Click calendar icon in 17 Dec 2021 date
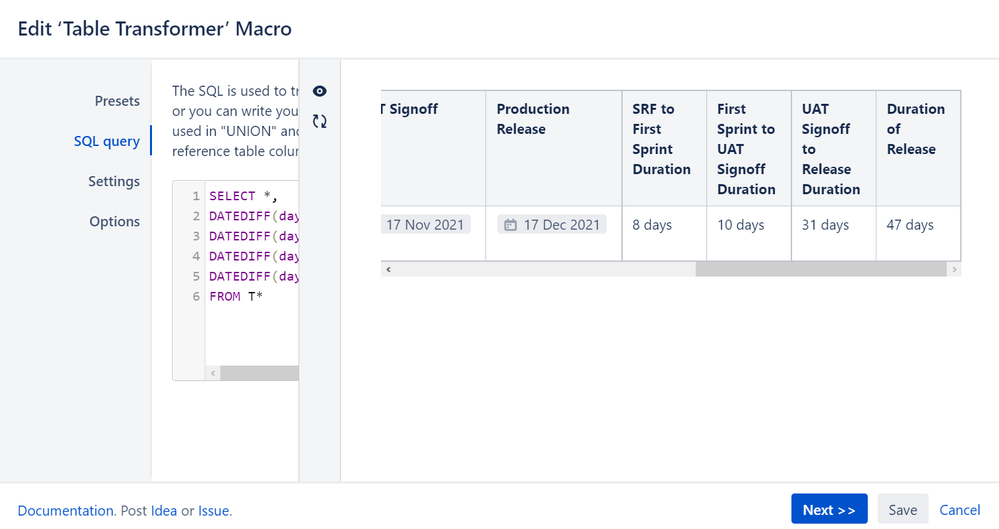999x529 pixels. click(x=510, y=225)
